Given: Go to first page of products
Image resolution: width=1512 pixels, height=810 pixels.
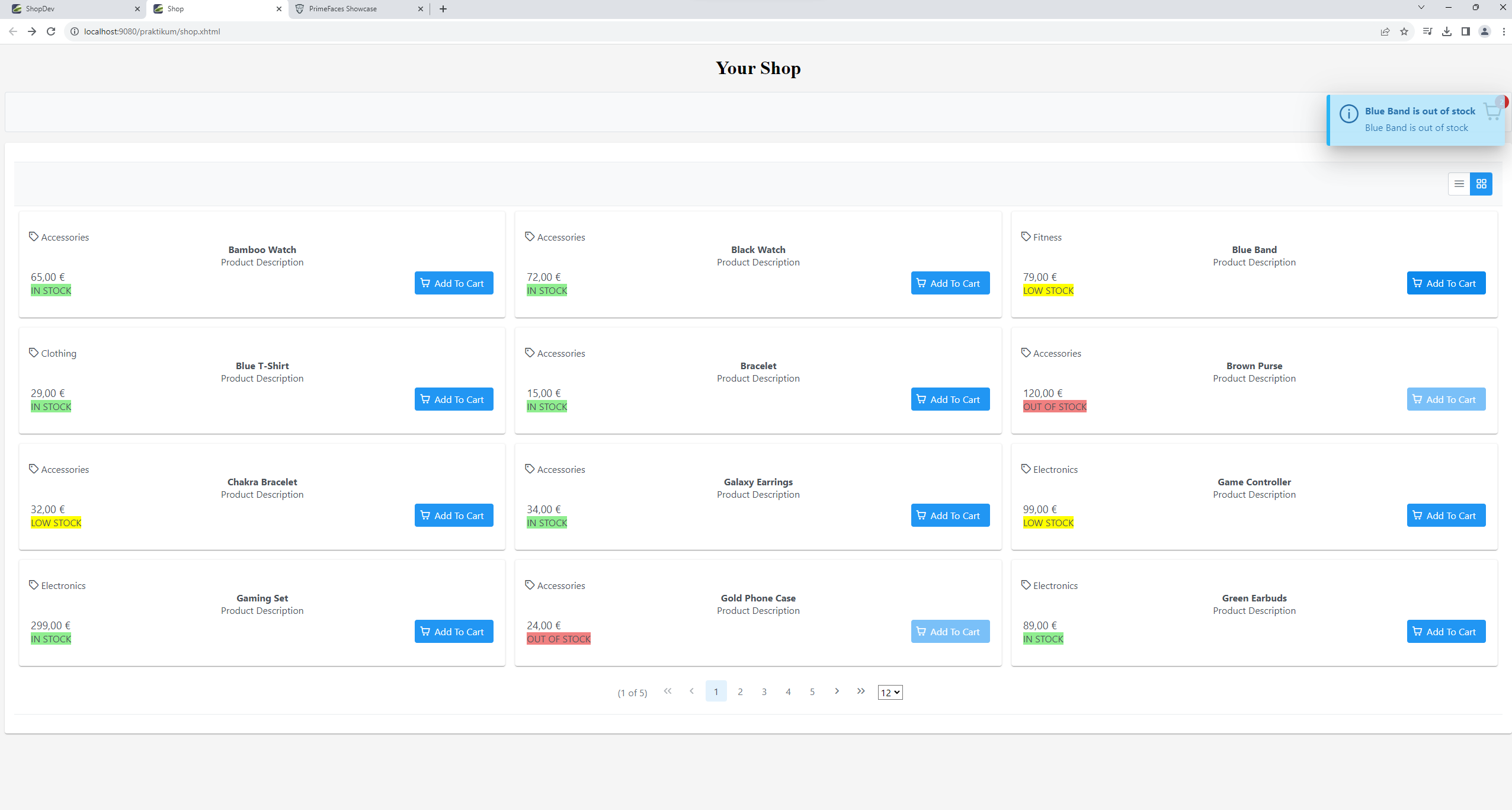Looking at the screenshot, I should click(668, 691).
